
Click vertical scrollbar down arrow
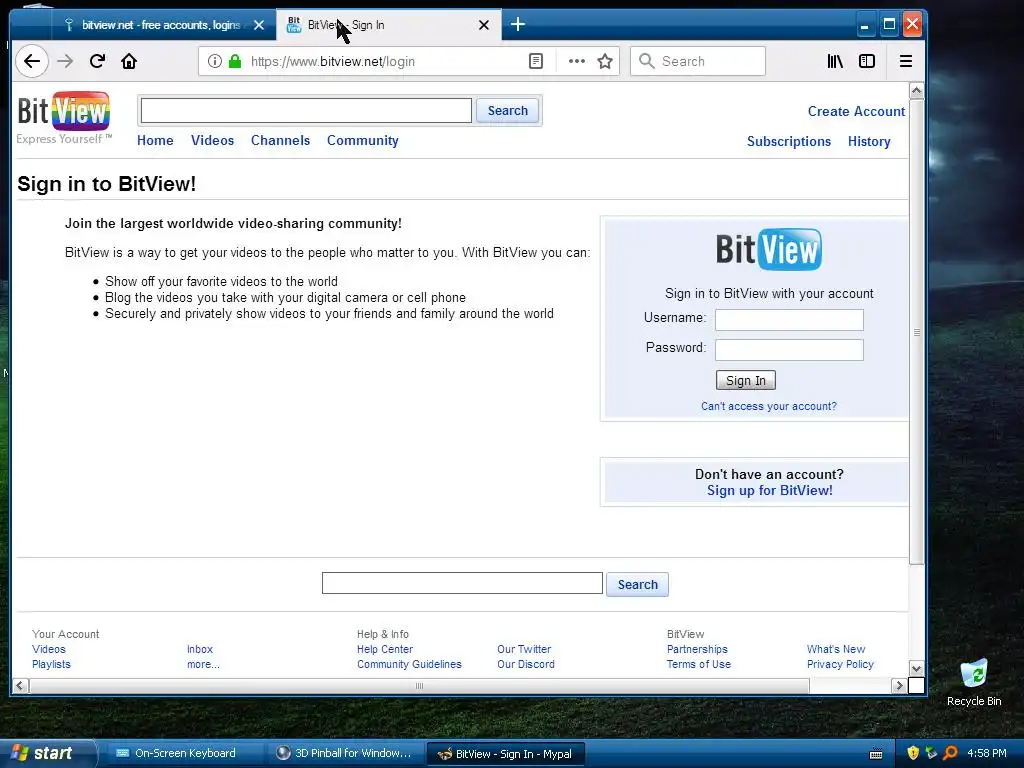point(916,669)
